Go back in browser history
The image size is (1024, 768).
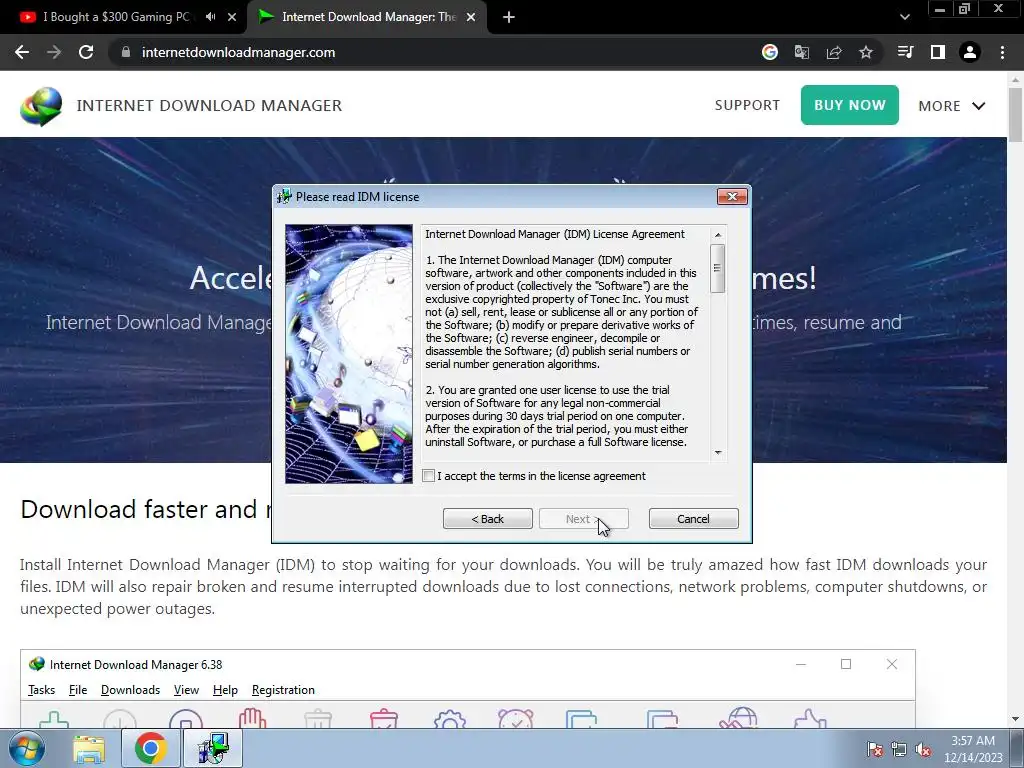pyautogui.click(x=22, y=52)
